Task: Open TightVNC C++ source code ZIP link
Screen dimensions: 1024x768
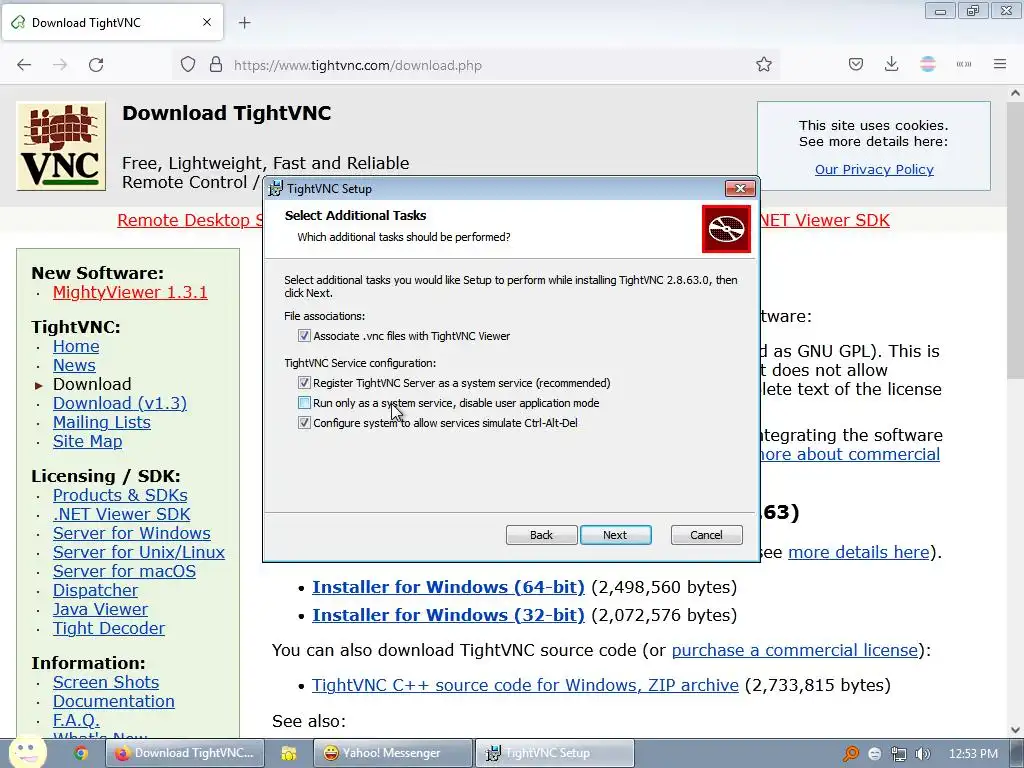Action: [x=525, y=685]
